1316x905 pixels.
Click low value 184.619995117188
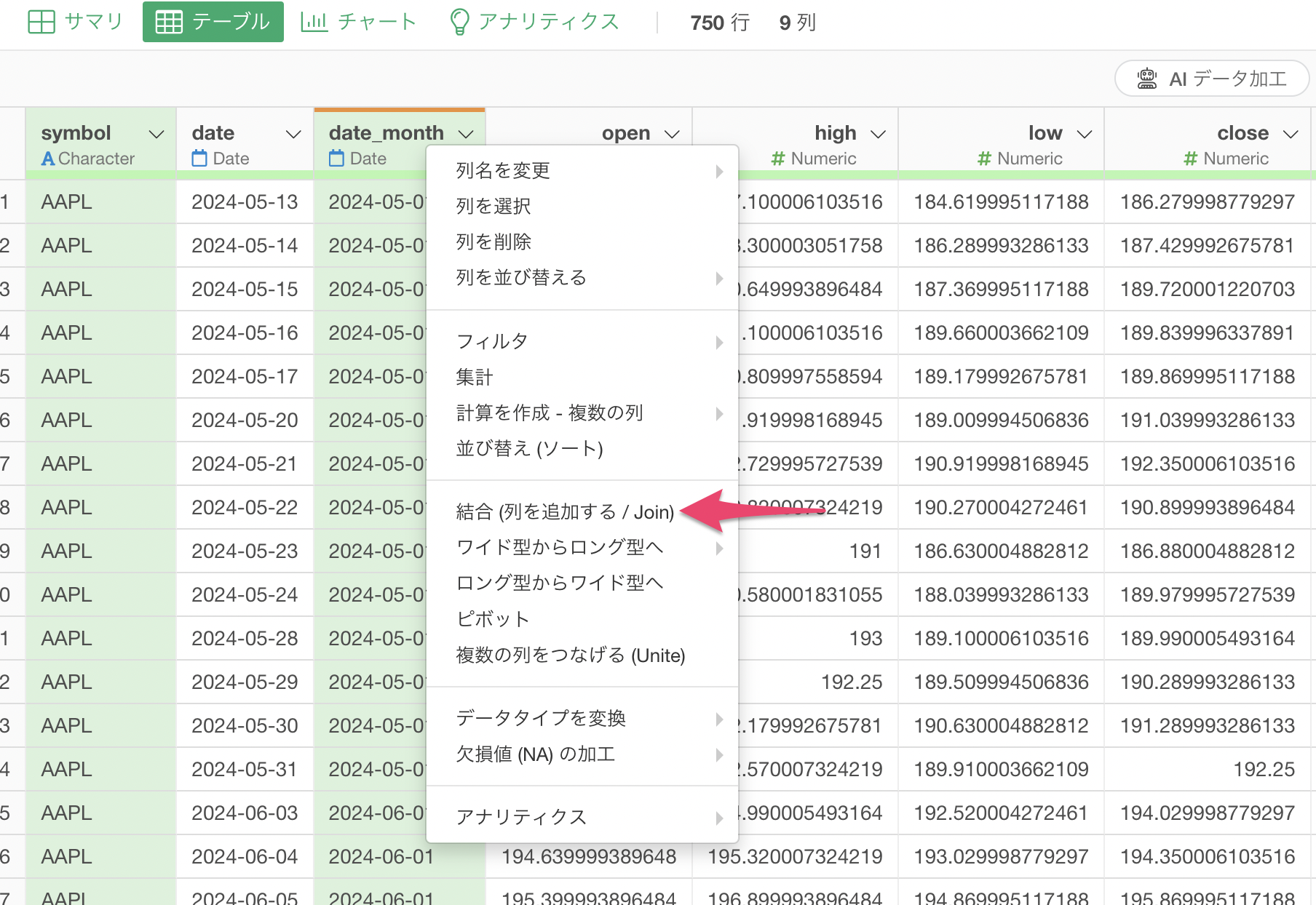point(1001,202)
